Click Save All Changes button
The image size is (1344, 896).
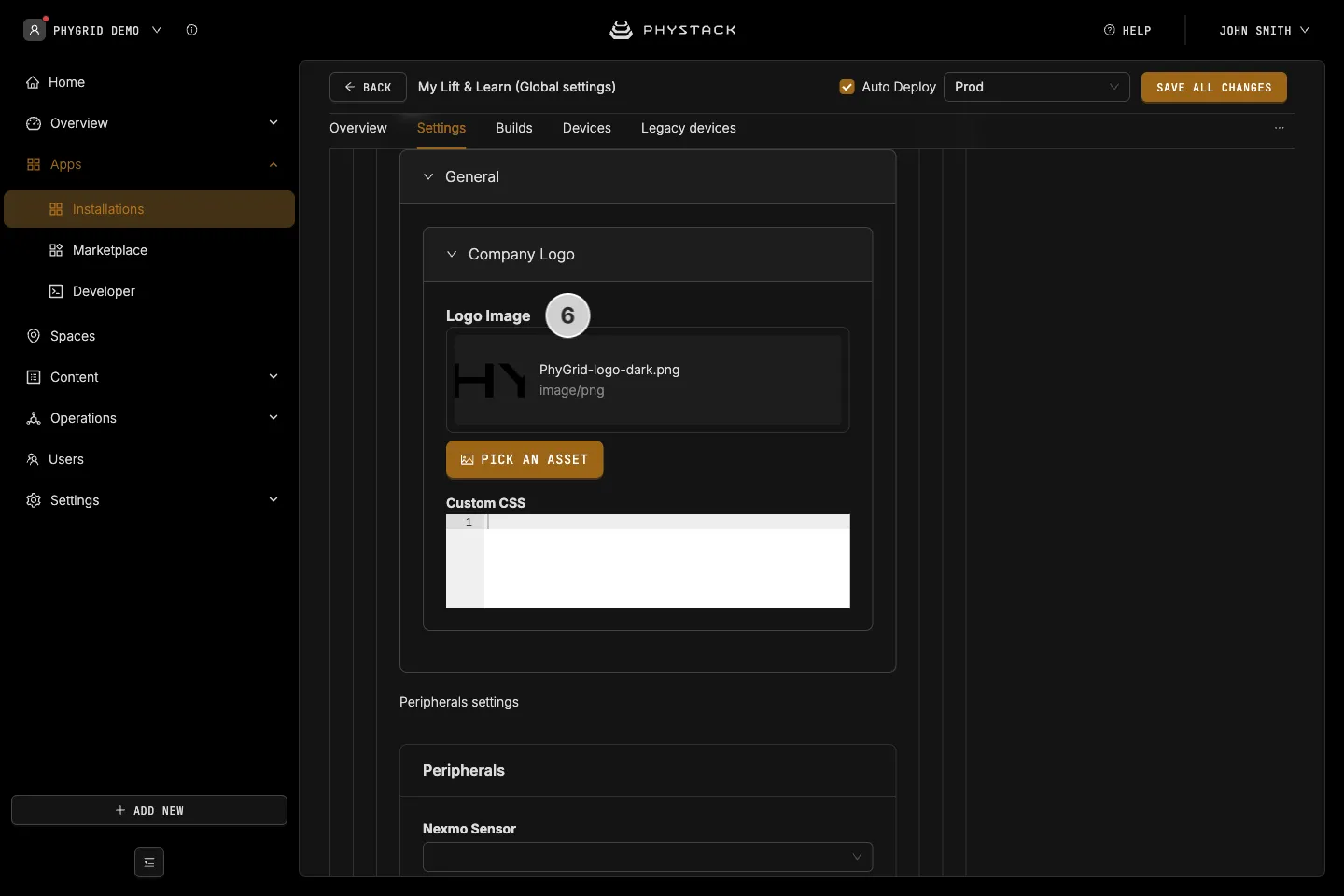pyautogui.click(x=1214, y=87)
